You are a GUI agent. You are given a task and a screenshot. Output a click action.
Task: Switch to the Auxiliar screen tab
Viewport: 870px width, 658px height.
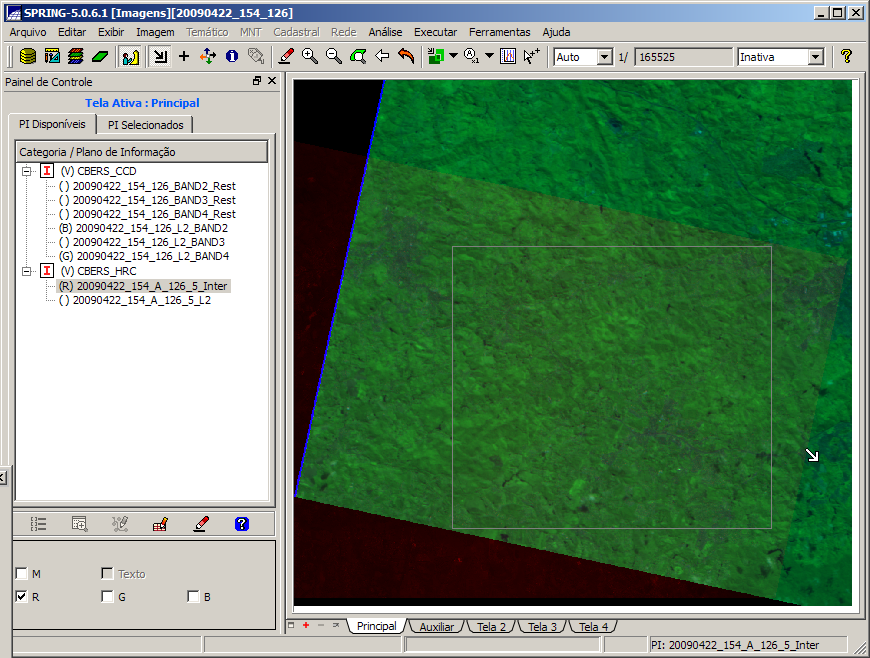436,627
